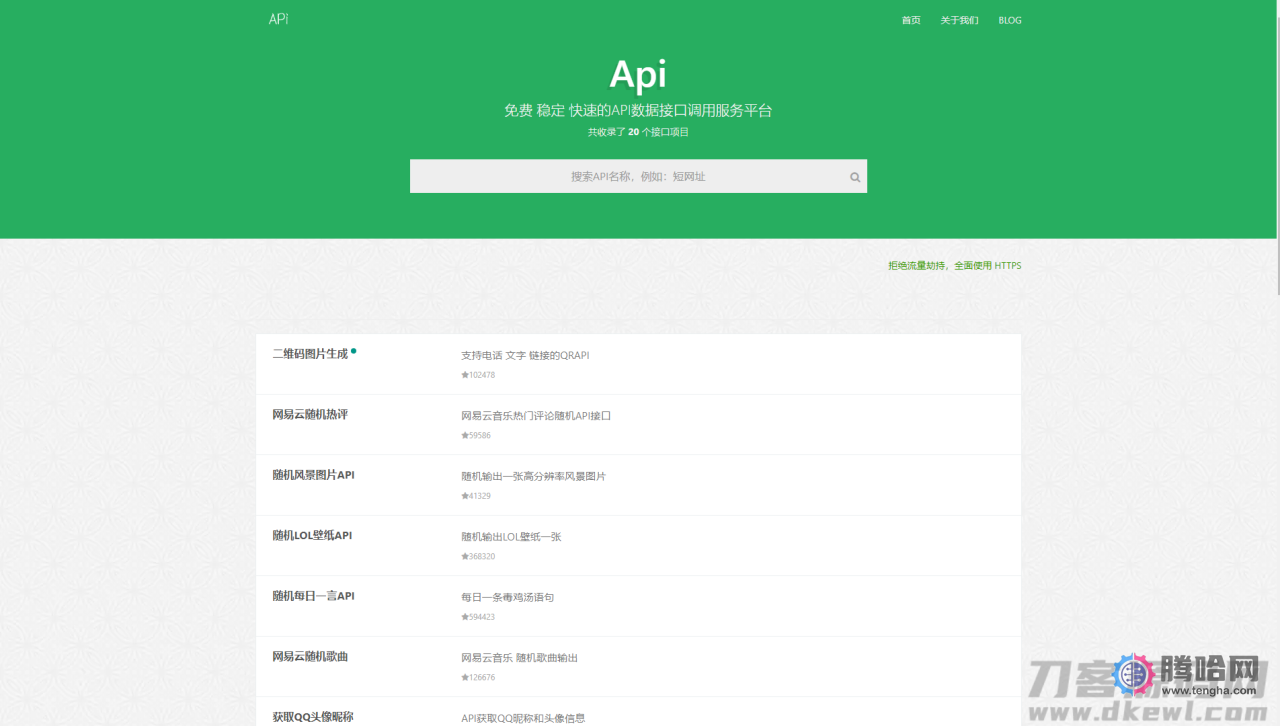
Task: Click star icon beside 59586
Action: 464,436
